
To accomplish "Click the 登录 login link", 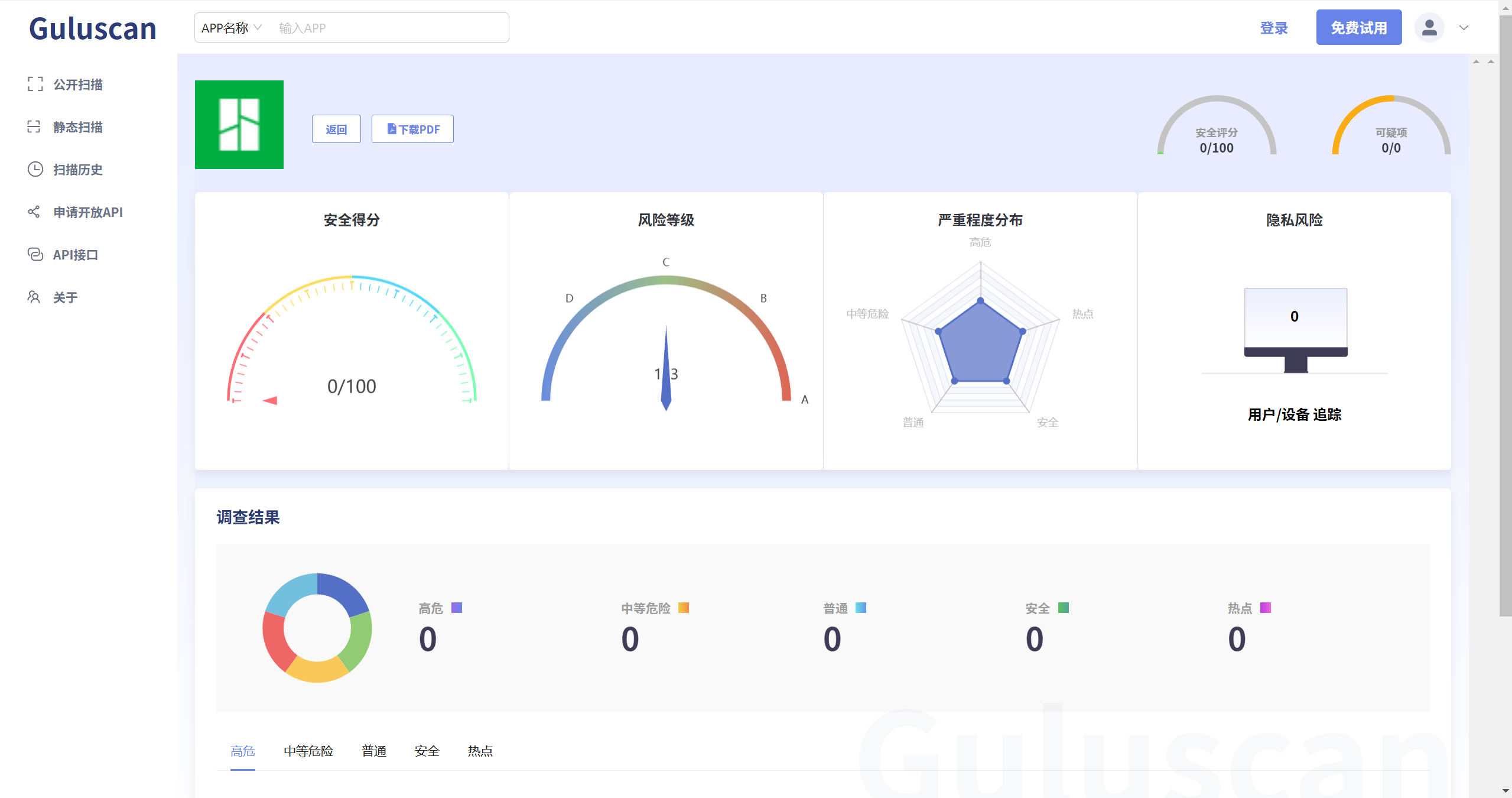I will 1273,28.
